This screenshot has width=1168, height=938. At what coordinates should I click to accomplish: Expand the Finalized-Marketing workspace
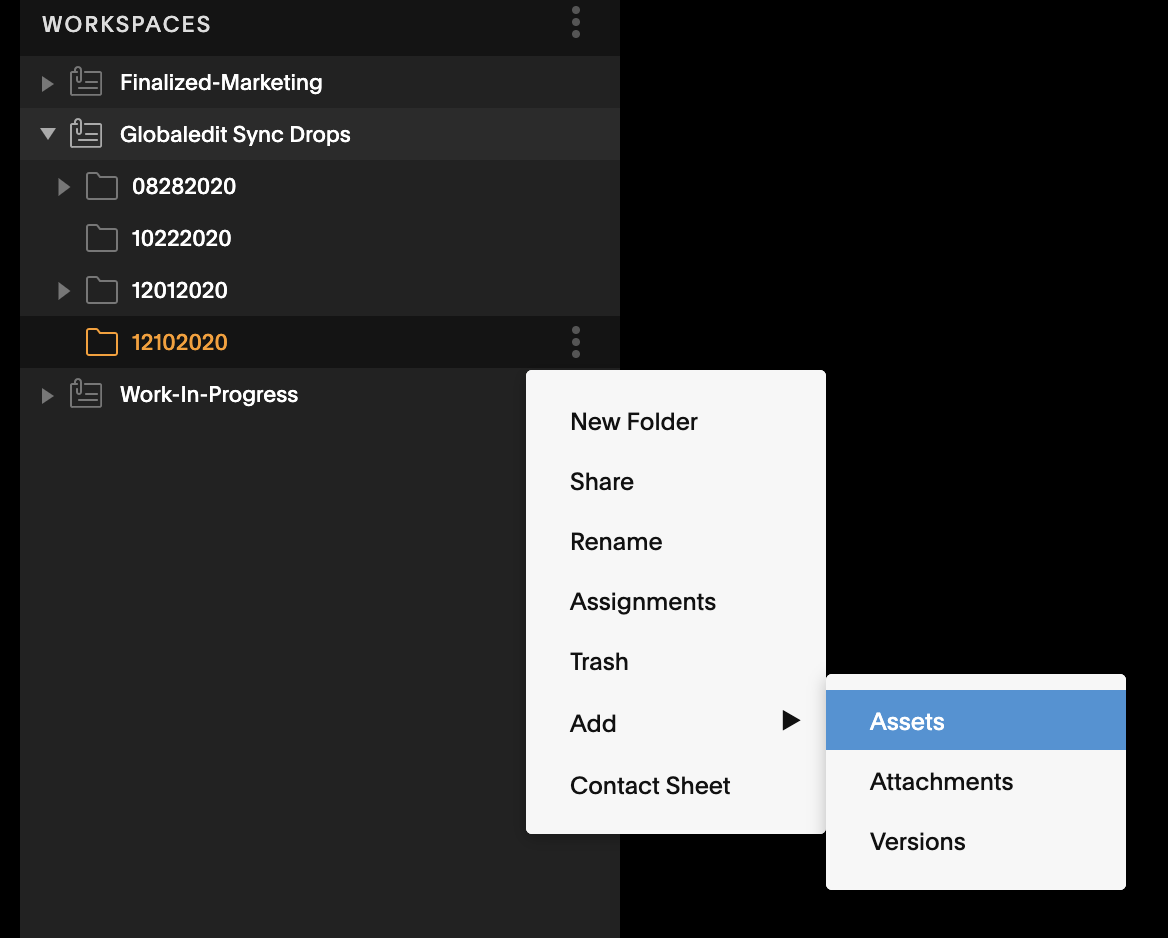pyautogui.click(x=48, y=83)
